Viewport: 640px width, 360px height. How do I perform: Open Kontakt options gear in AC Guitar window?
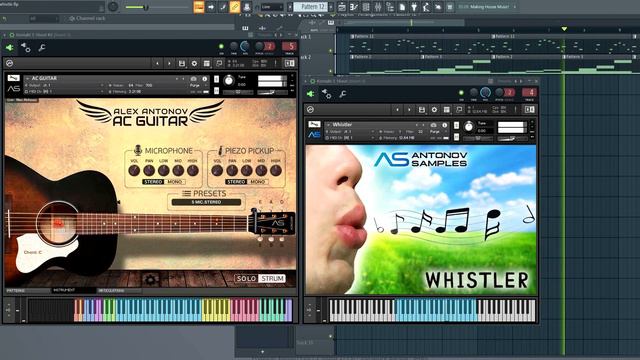pos(194,63)
